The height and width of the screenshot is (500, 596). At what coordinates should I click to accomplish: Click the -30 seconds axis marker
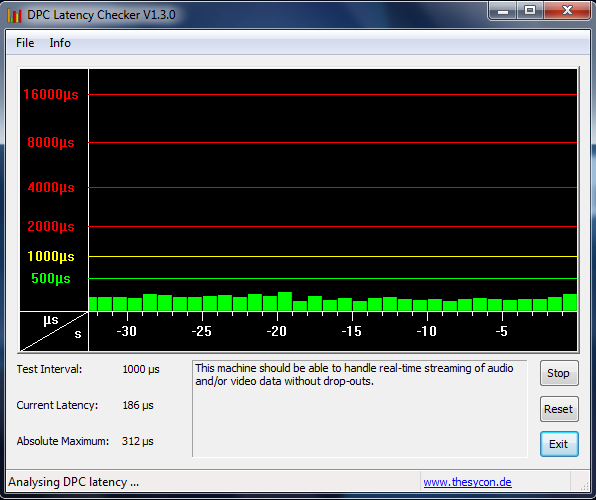pyautogui.click(x=127, y=331)
